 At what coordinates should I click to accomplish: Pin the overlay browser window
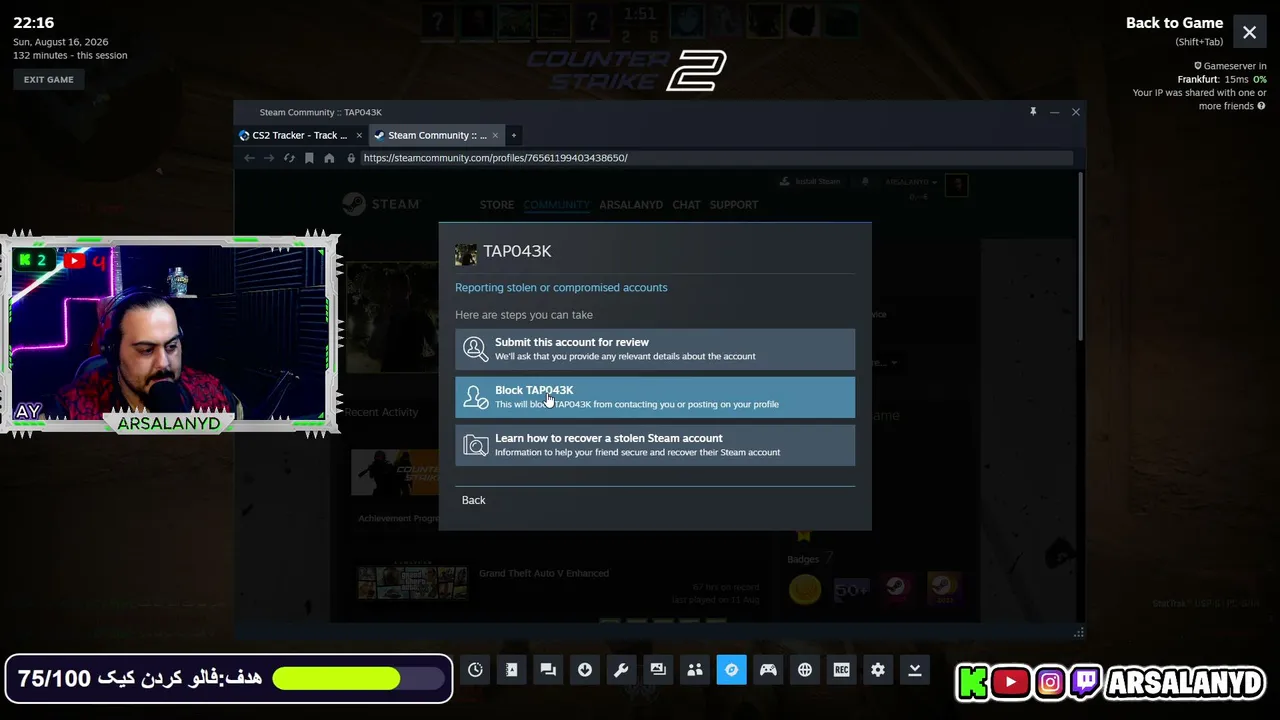1033,112
